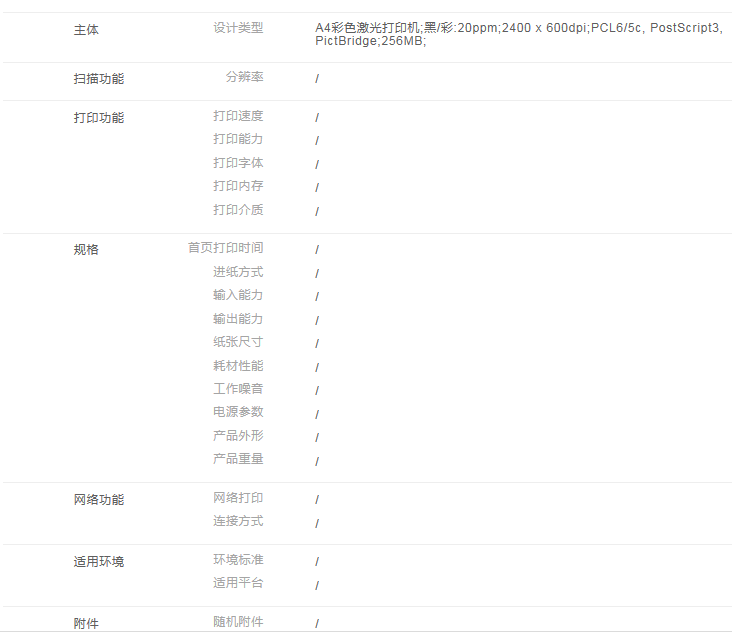The width and height of the screenshot is (732, 632).
Task: Click the 扫描功能 section heading
Action: pyautogui.click(x=99, y=78)
